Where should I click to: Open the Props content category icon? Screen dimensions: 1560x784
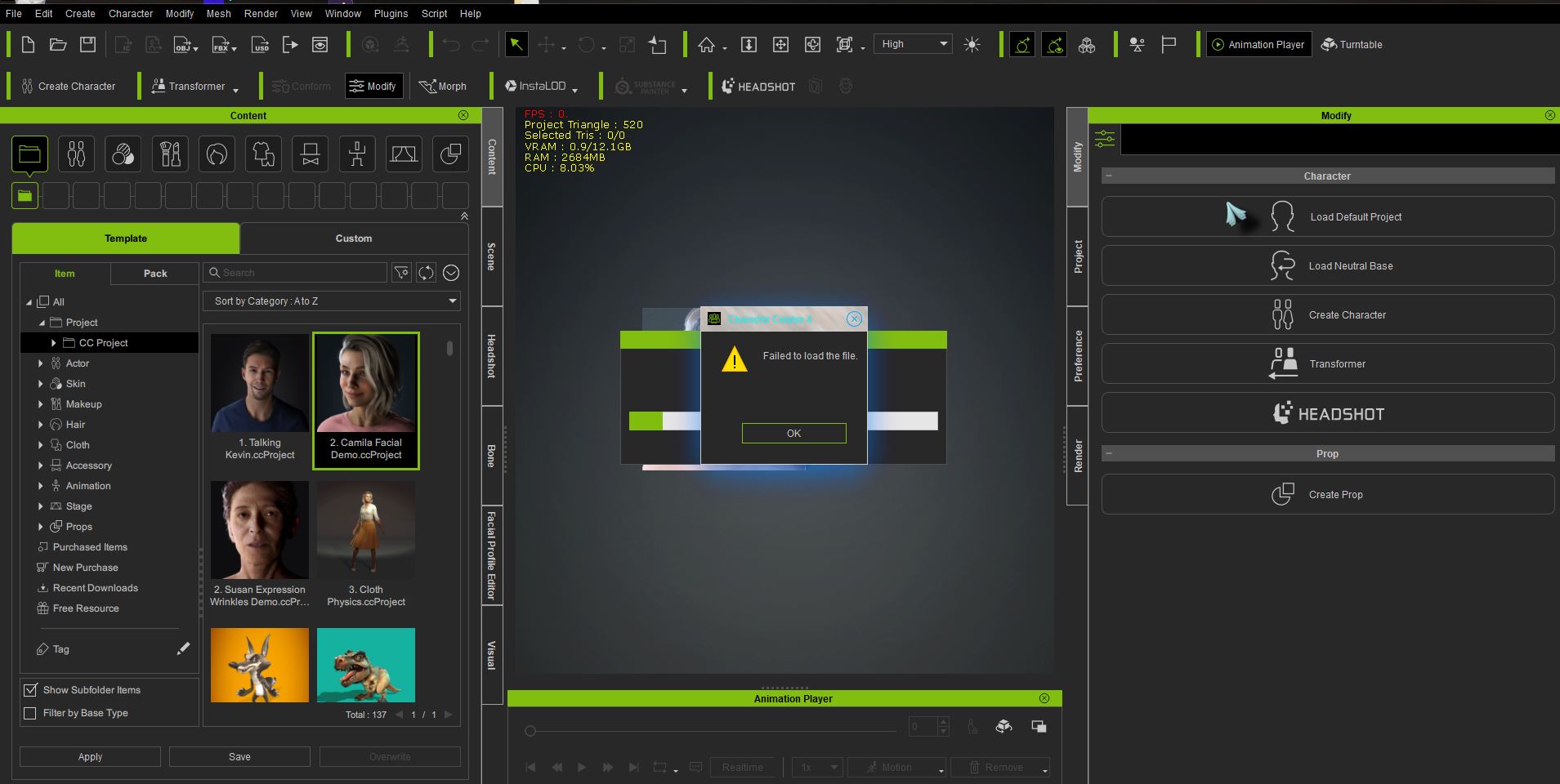pyautogui.click(x=451, y=154)
